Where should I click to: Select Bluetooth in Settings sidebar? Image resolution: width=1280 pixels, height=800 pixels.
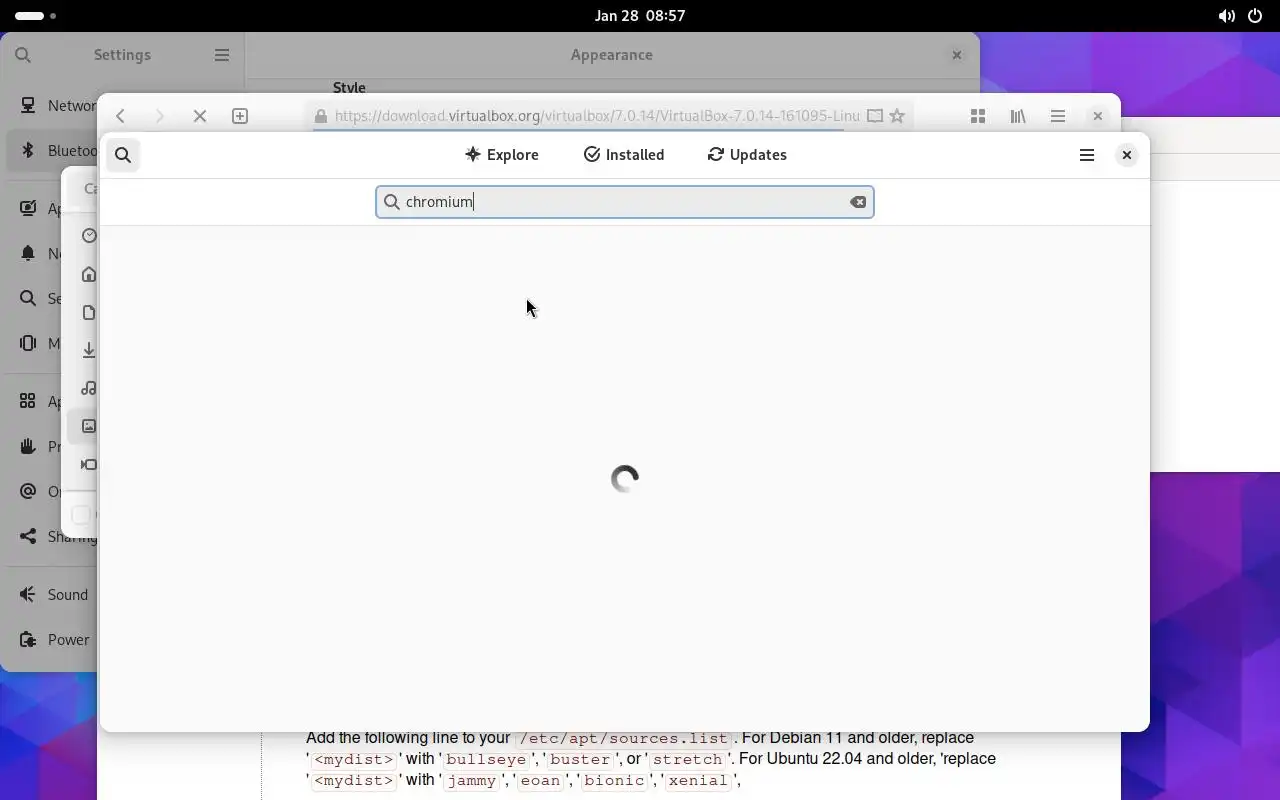tap(52, 151)
